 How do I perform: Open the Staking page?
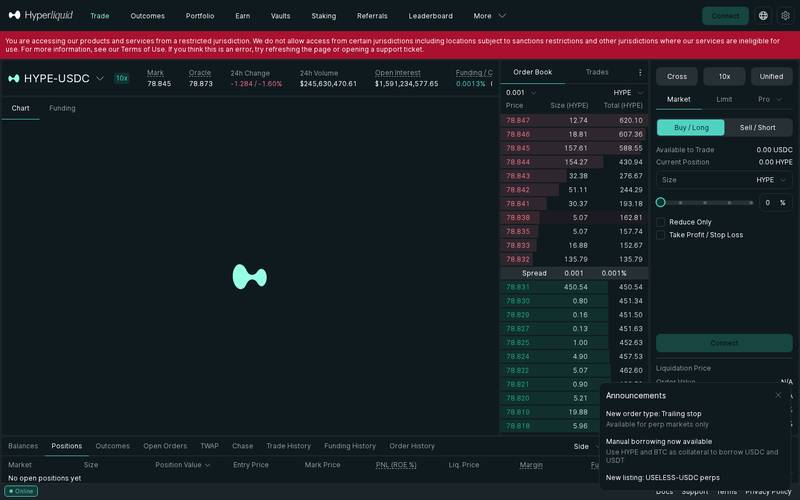click(323, 16)
